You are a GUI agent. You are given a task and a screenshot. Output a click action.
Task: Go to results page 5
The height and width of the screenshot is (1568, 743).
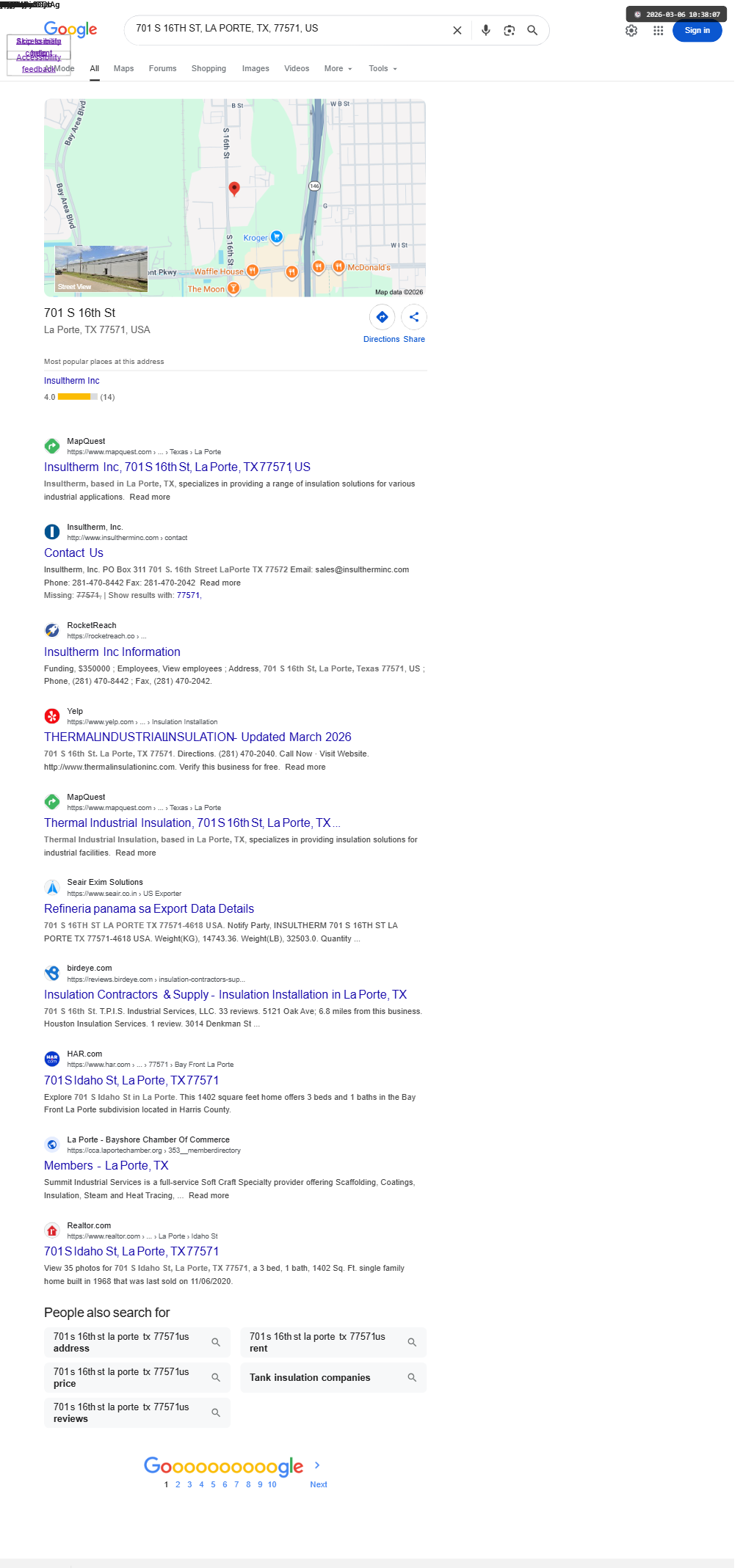click(213, 1484)
